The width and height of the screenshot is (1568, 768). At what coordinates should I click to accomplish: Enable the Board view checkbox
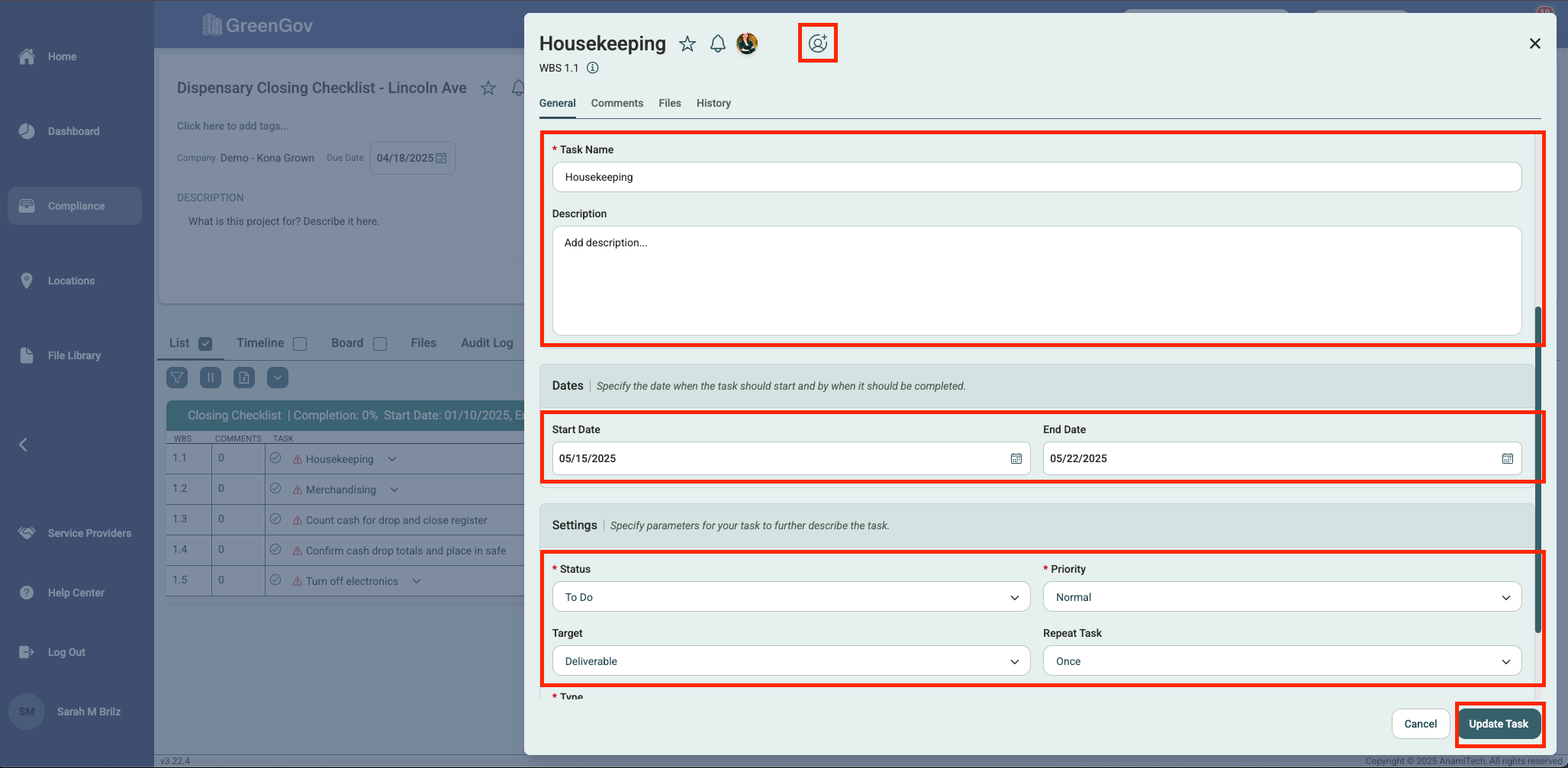pyautogui.click(x=380, y=344)
